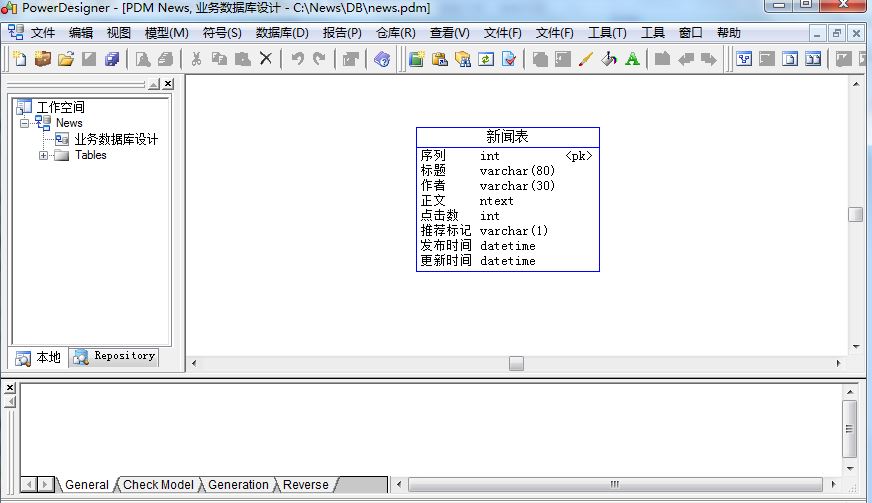872x503 pixels.
Task: Click the 序列 int pk column row
Action: (x=507, y=156)
